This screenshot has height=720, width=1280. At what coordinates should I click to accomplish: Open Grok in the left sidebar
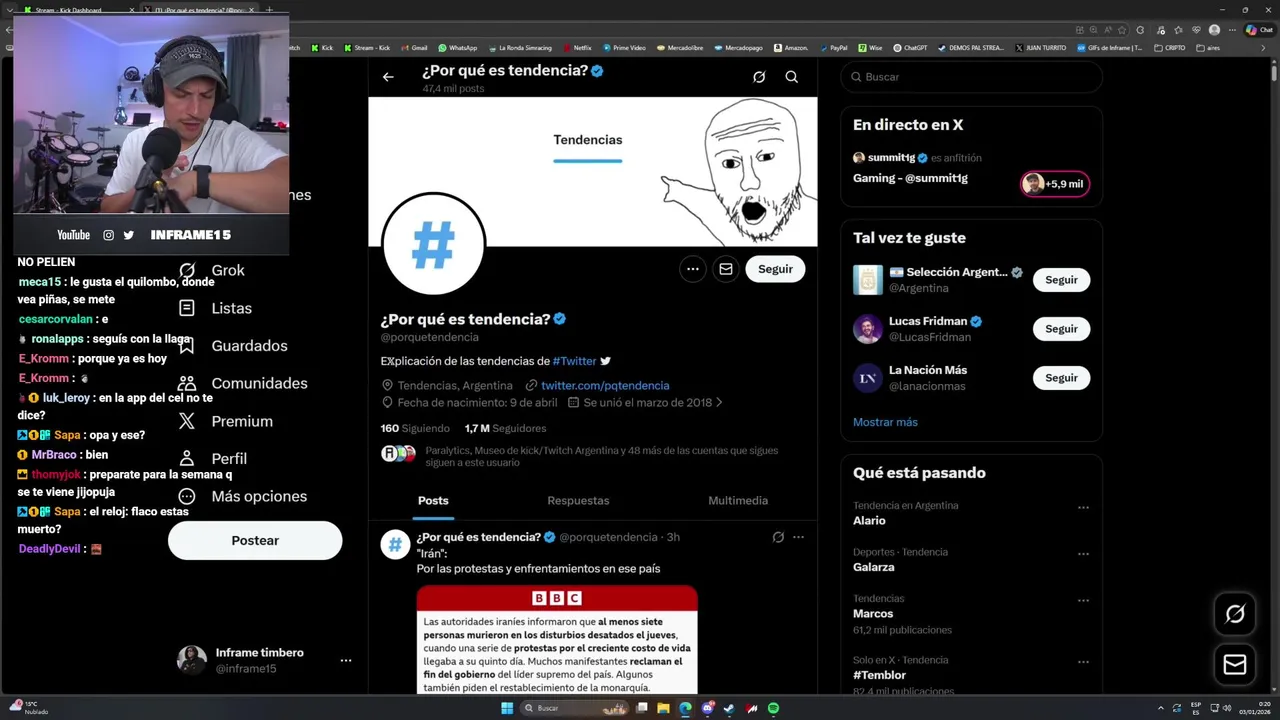pyautogui.click(x=211, y=270)
